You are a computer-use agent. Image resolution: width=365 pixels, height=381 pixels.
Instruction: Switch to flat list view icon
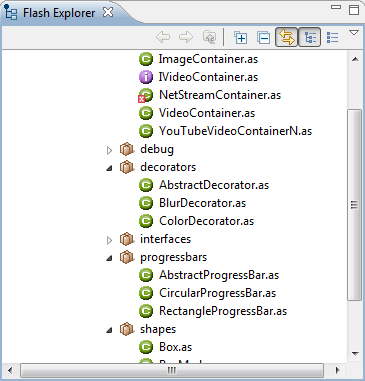pyautogui.click(x=332, y=37)
